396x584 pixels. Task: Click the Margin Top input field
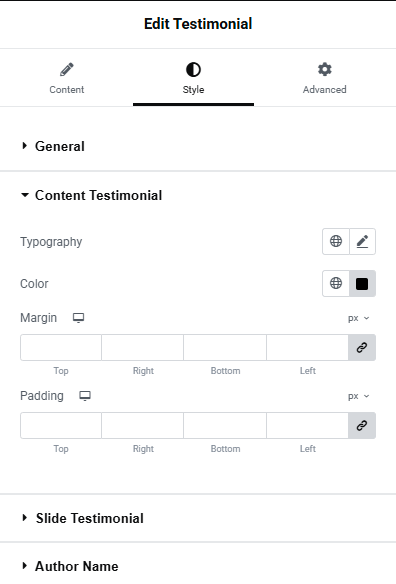click(x=61, y=347)
